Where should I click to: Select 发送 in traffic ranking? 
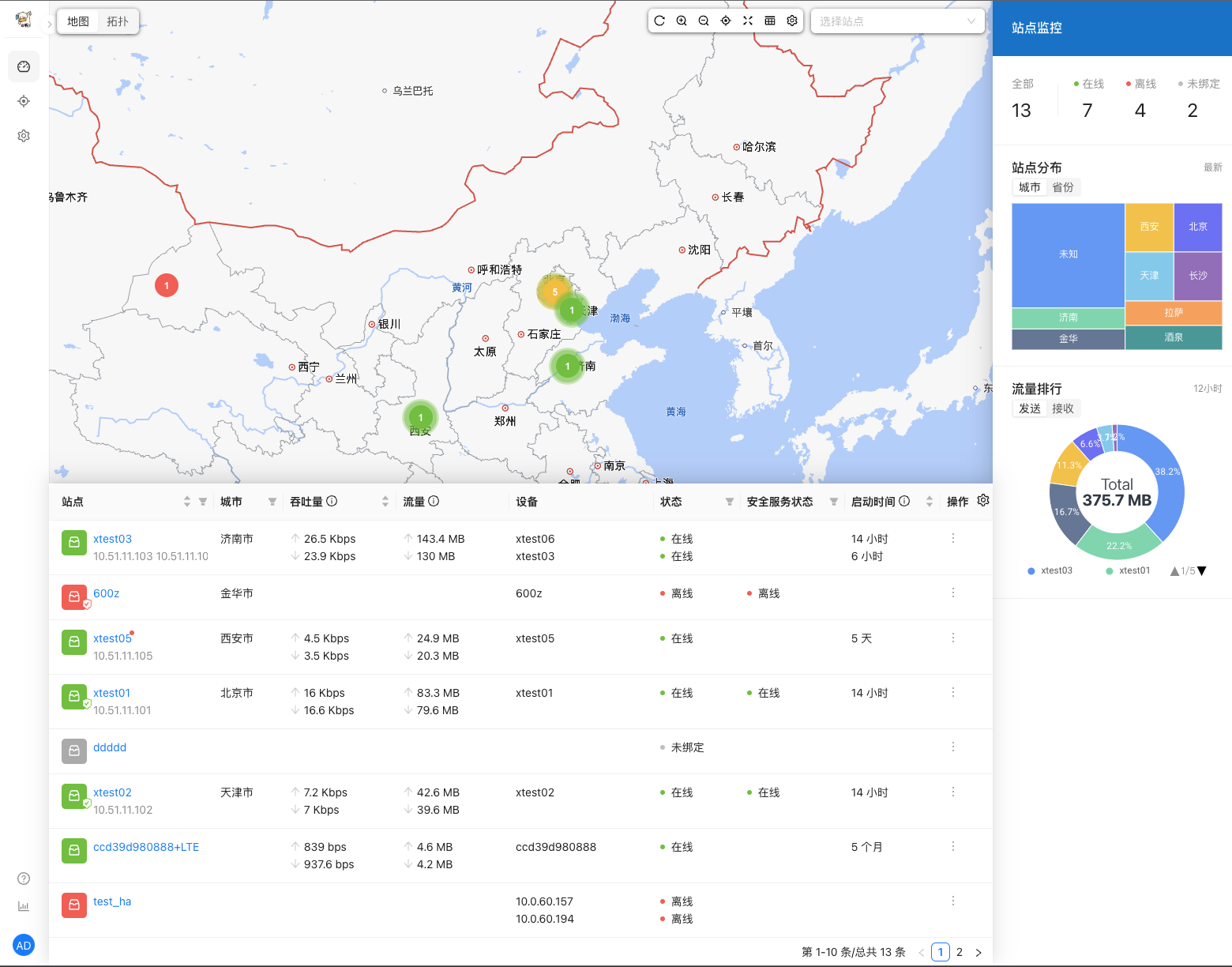(x=1030, y=408)
